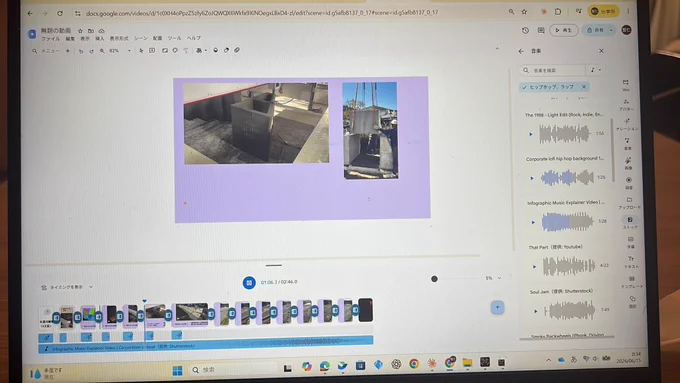Open the Windows Start button
680x383 pixels.
177,371
